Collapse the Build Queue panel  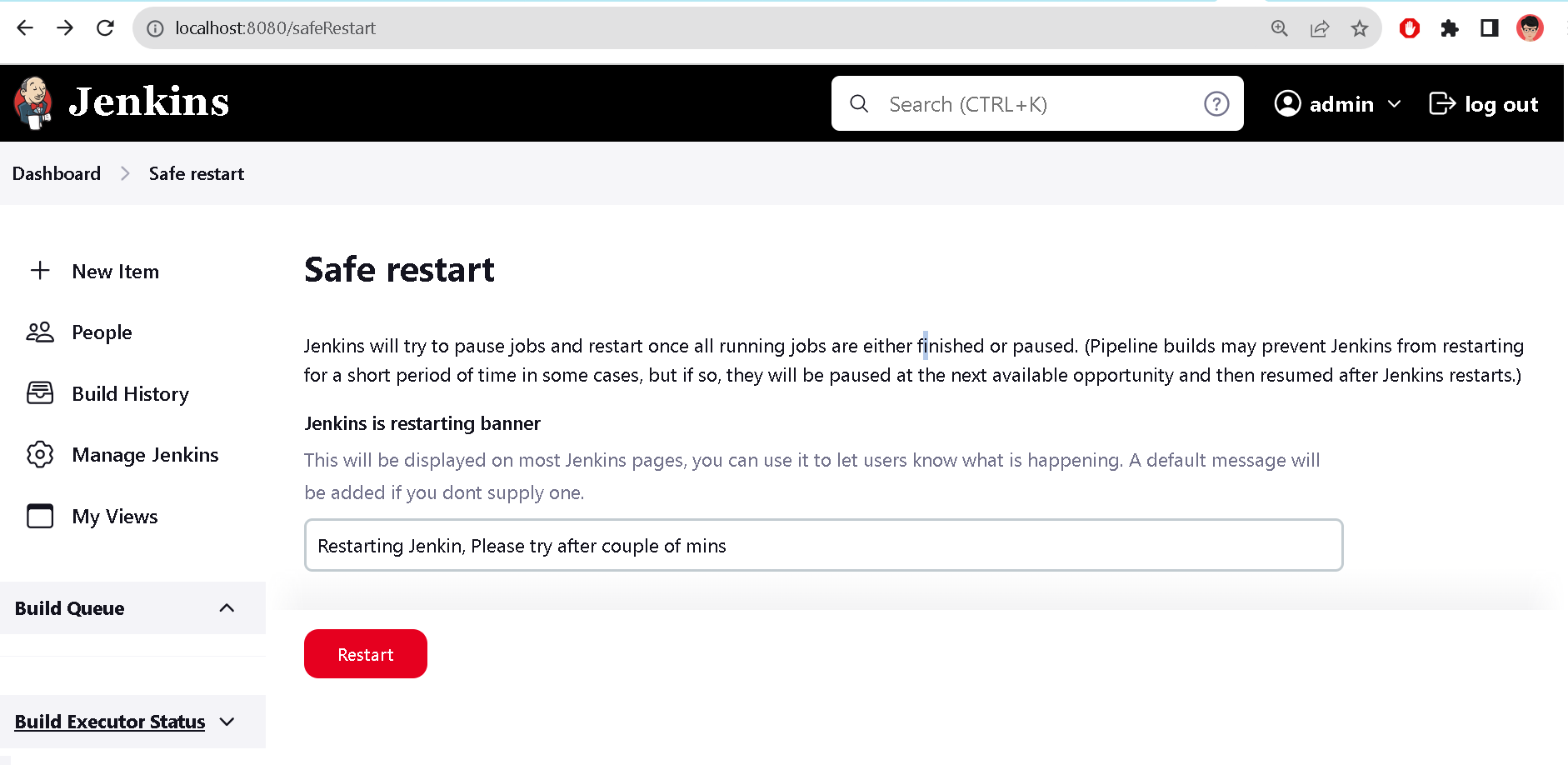227,608
